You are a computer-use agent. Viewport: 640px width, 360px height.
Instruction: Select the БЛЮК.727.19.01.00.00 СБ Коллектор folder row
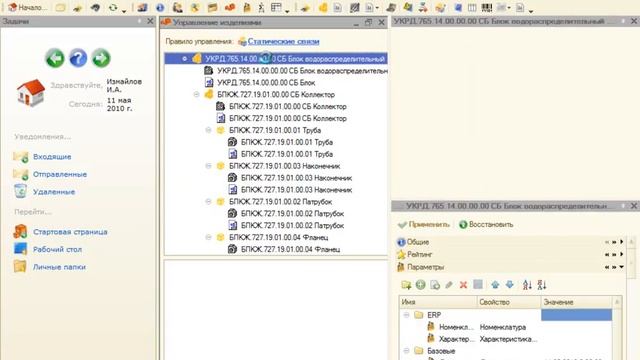click(x=276, y=94)
